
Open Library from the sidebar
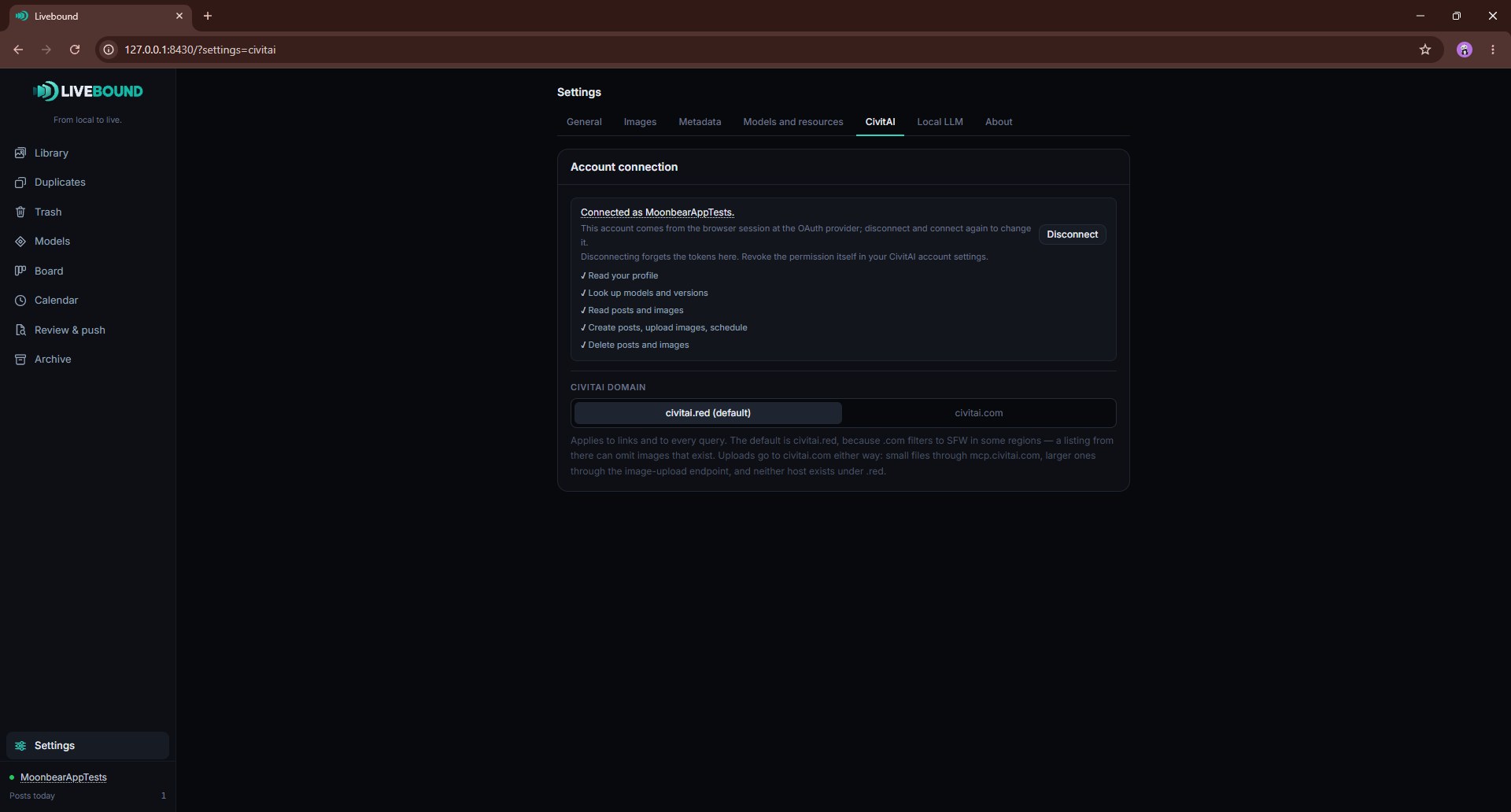(87, 153)
